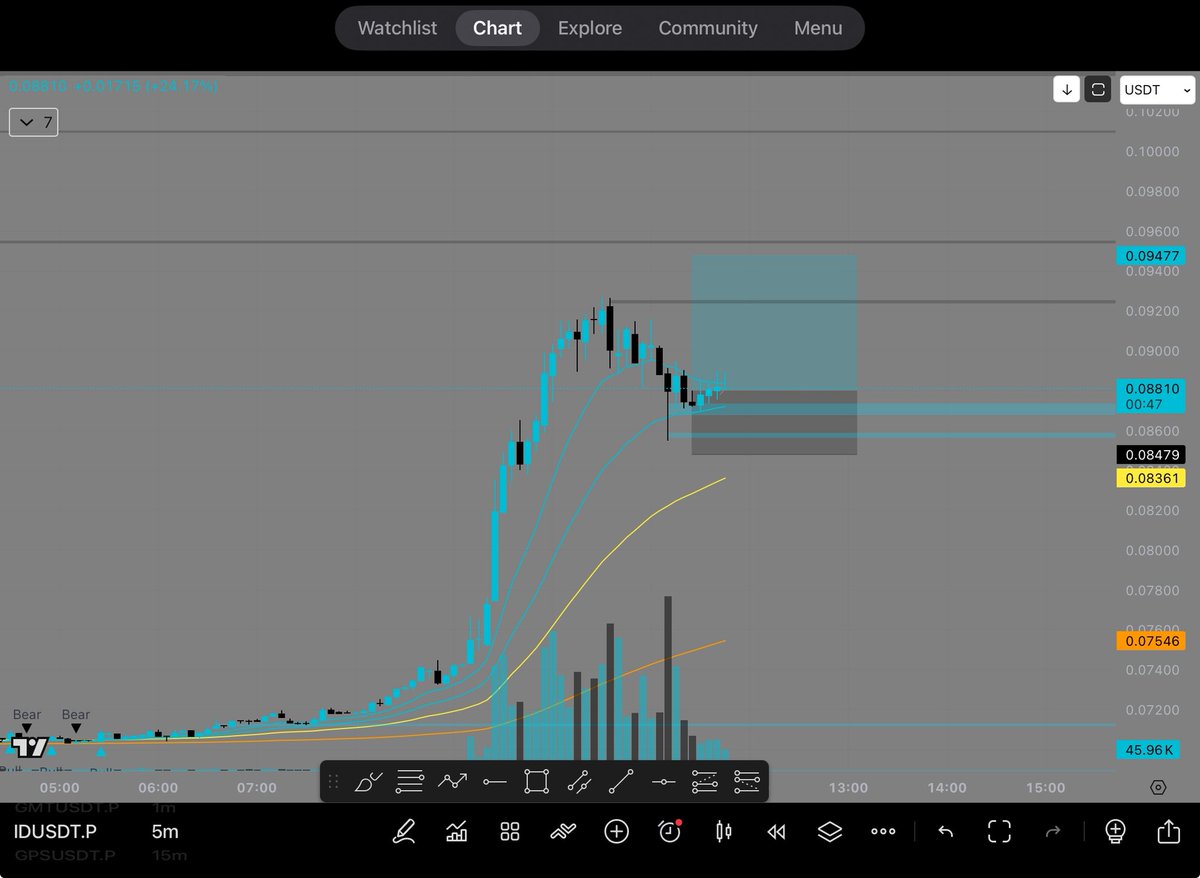Expand the collapsed indicator legend showing 7
1200x878 pixels.
click(x=34, y=123)
